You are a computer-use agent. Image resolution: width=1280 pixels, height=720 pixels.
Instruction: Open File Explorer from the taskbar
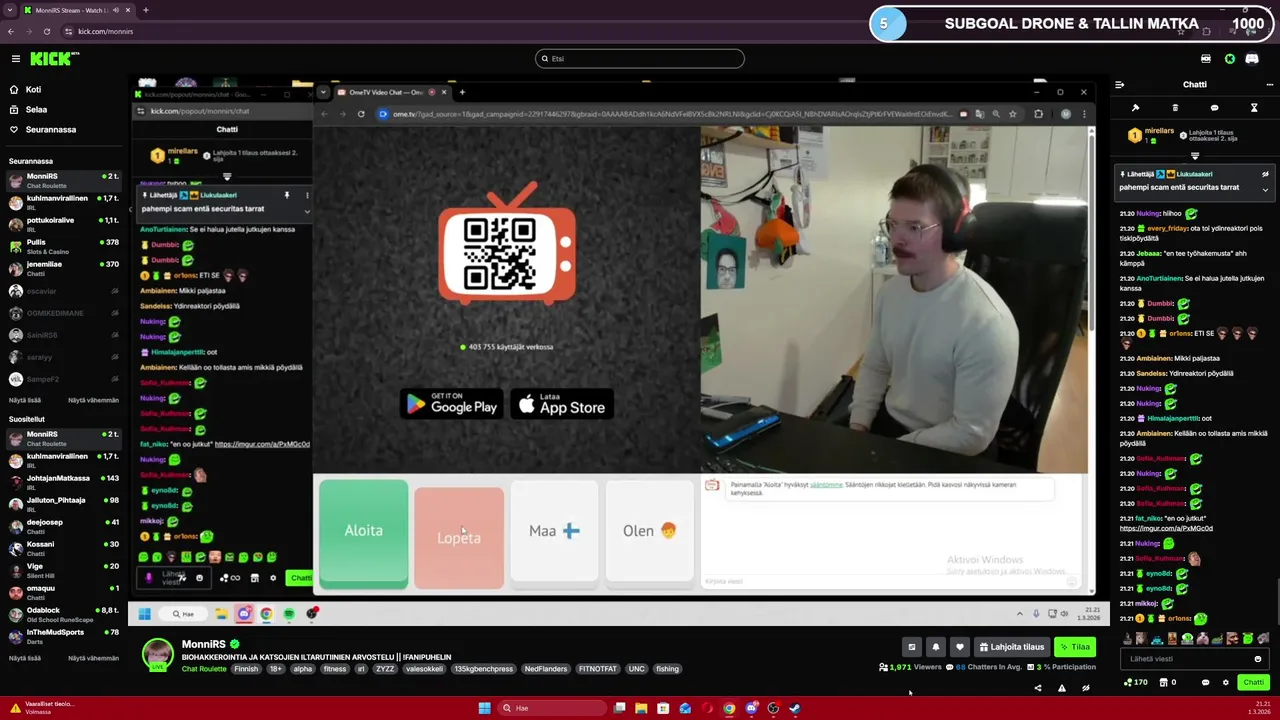coord(641,708)
